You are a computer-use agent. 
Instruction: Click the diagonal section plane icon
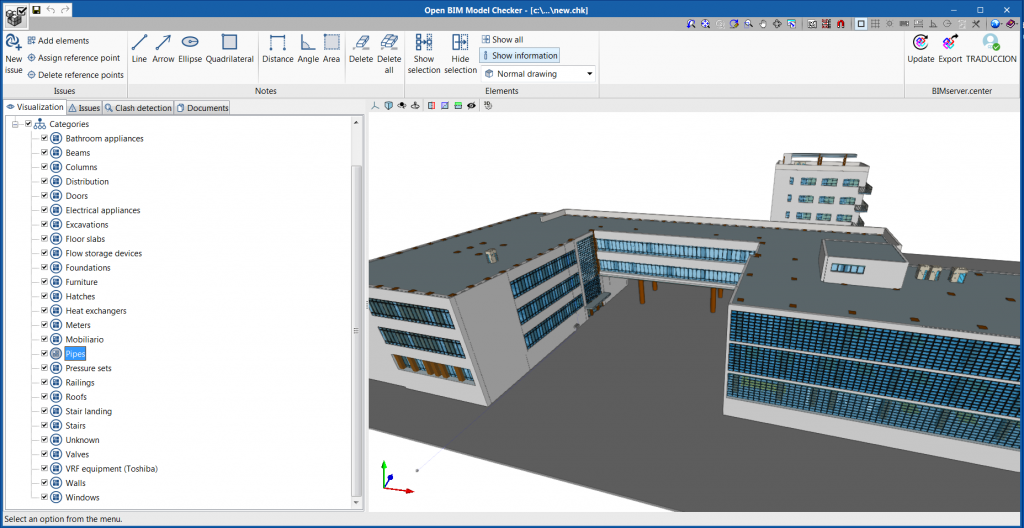(445, 106)
